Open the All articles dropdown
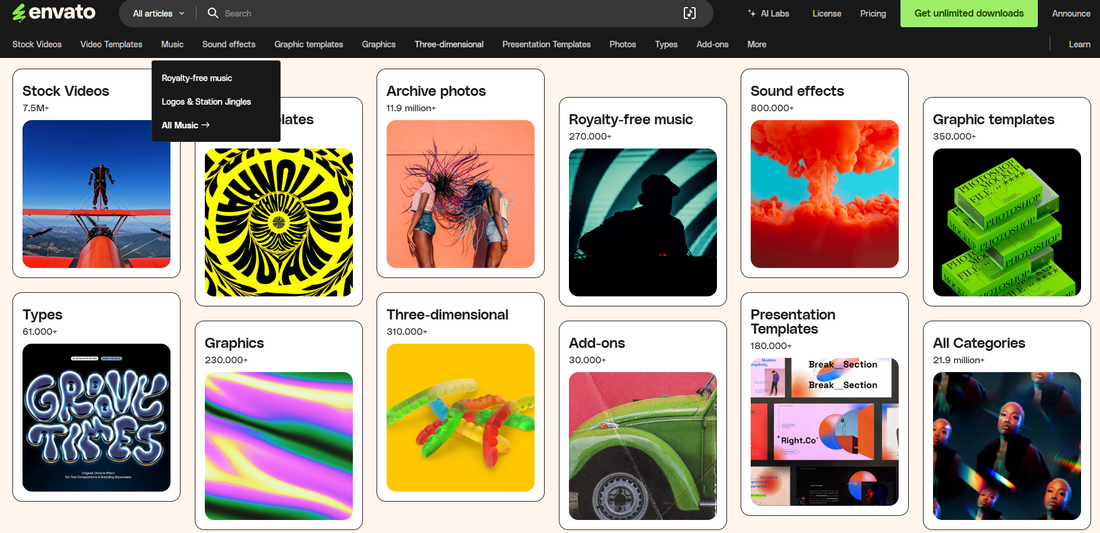The width and height of the screenshot is (1100, 533). (x=158, y=13)
